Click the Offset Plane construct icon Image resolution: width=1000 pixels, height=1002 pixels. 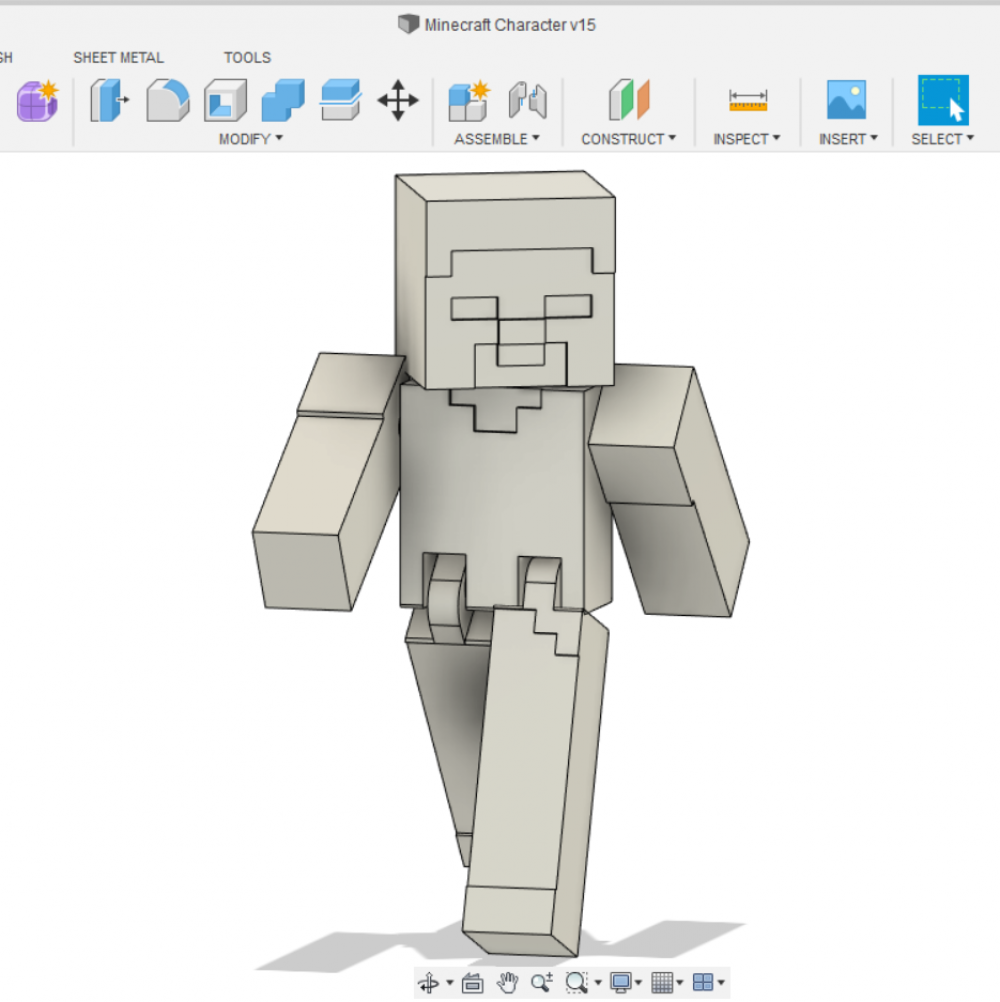click(629, 100)
